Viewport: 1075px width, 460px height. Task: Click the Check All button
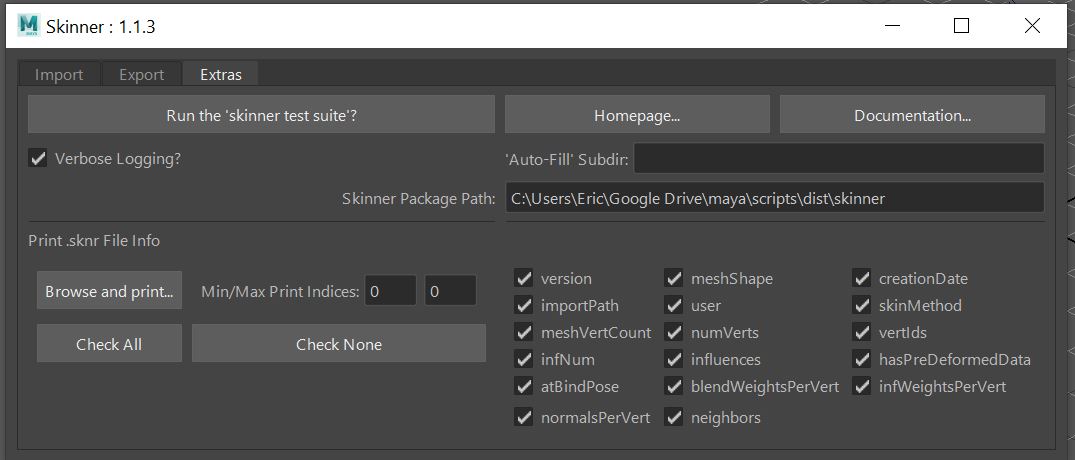(x=109, y=343)
